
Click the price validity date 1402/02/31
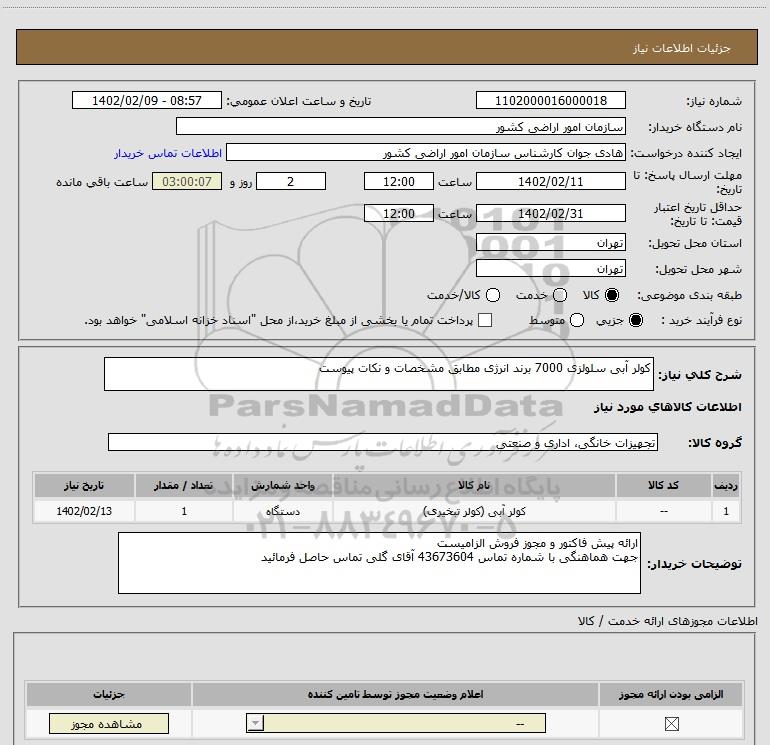550,213
